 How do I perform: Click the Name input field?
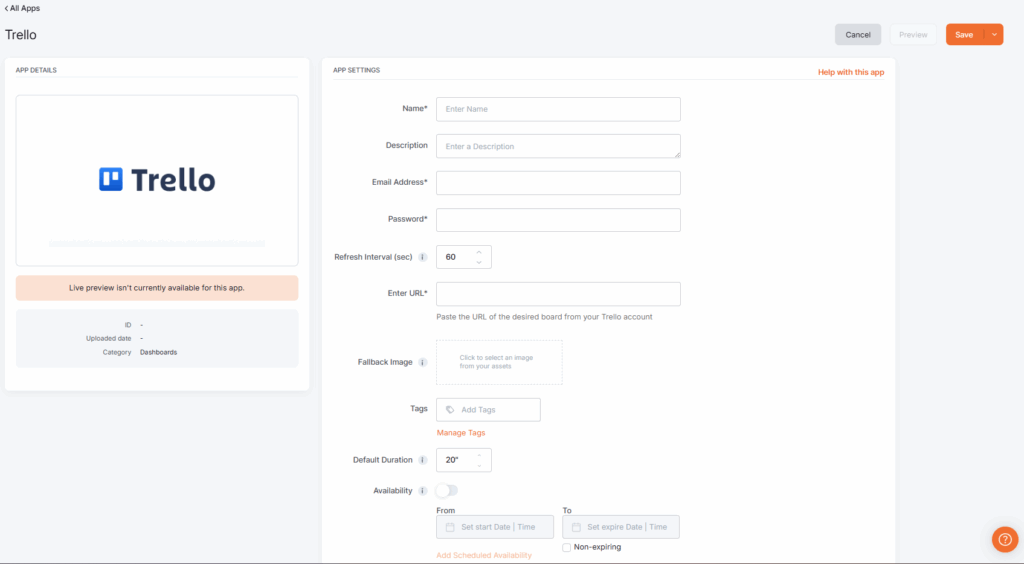[x=558, y=109]
